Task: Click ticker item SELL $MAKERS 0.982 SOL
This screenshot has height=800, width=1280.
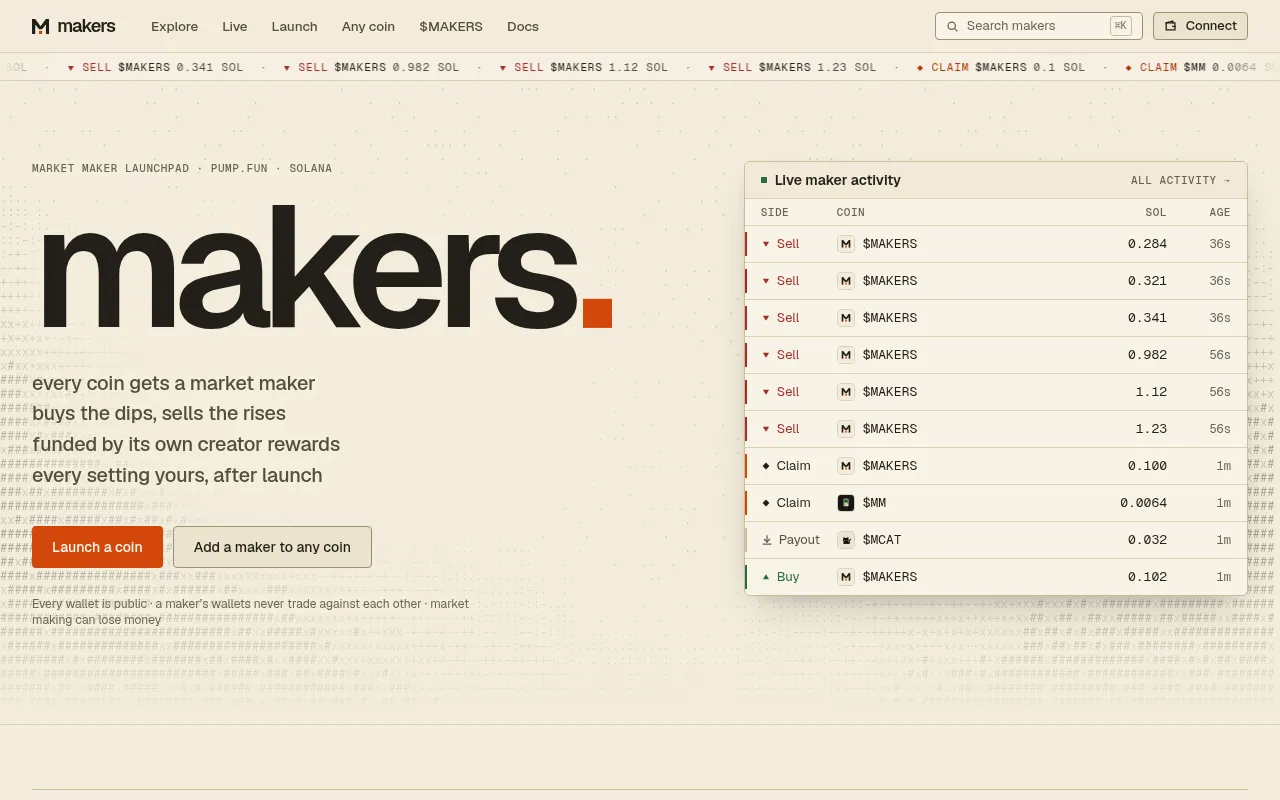Action: pos(371,67)
